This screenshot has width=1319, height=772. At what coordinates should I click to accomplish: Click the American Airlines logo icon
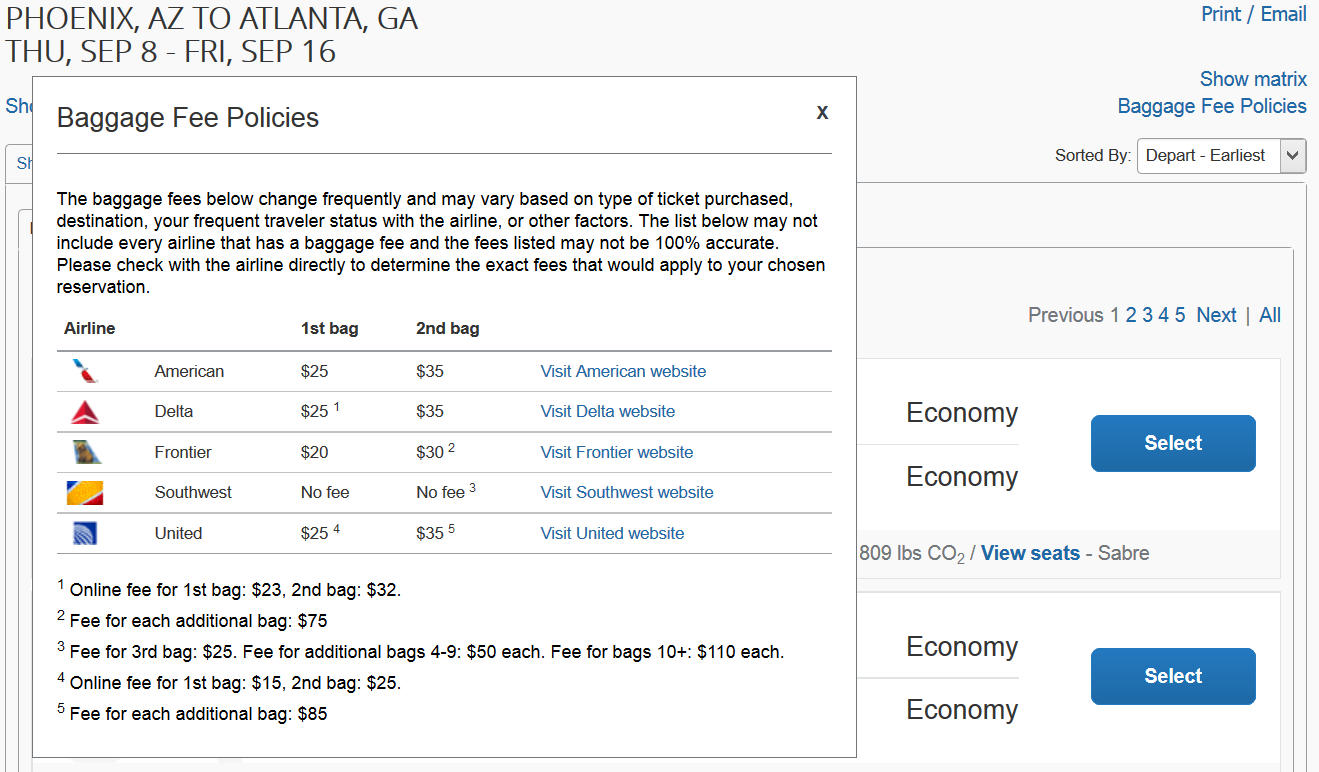pos(86,372)
